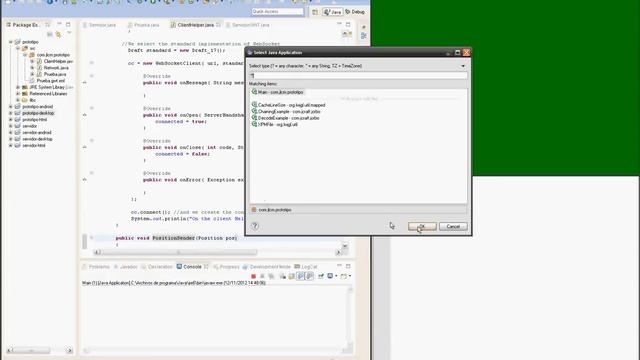Toggle Scroll Lock in Console toolbar
The image size is (640, 360).
coord(291,276)
